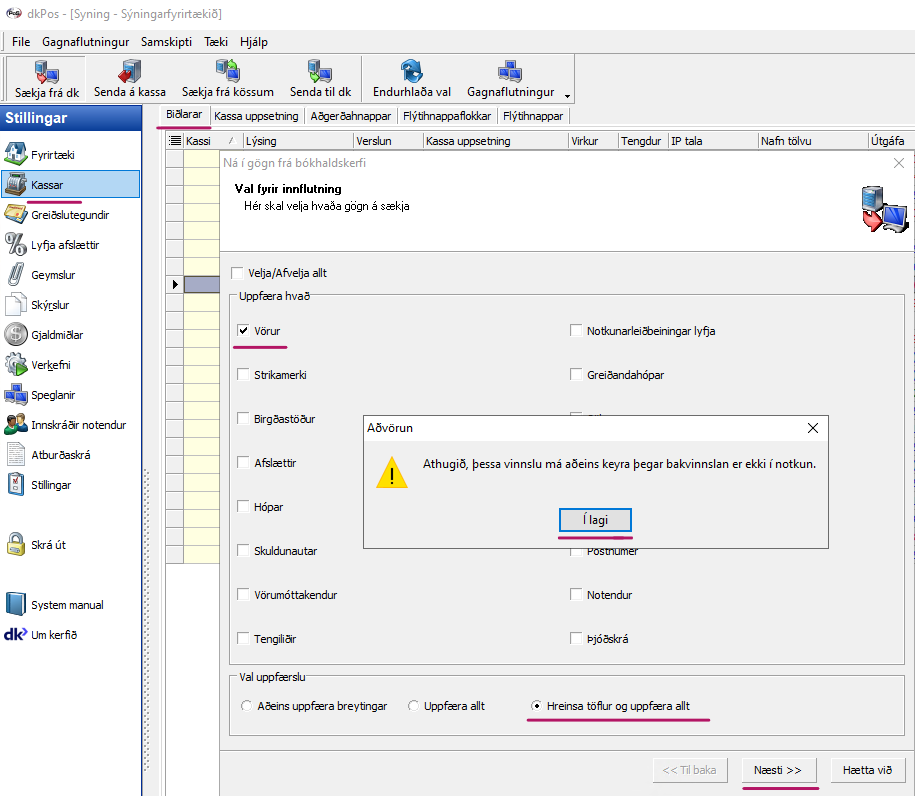Click the Sækja frá dk toolbar icon
Image resolution: width=915 pixels, height=796 pixels.
pyautogui.click(x=46, y=71)
